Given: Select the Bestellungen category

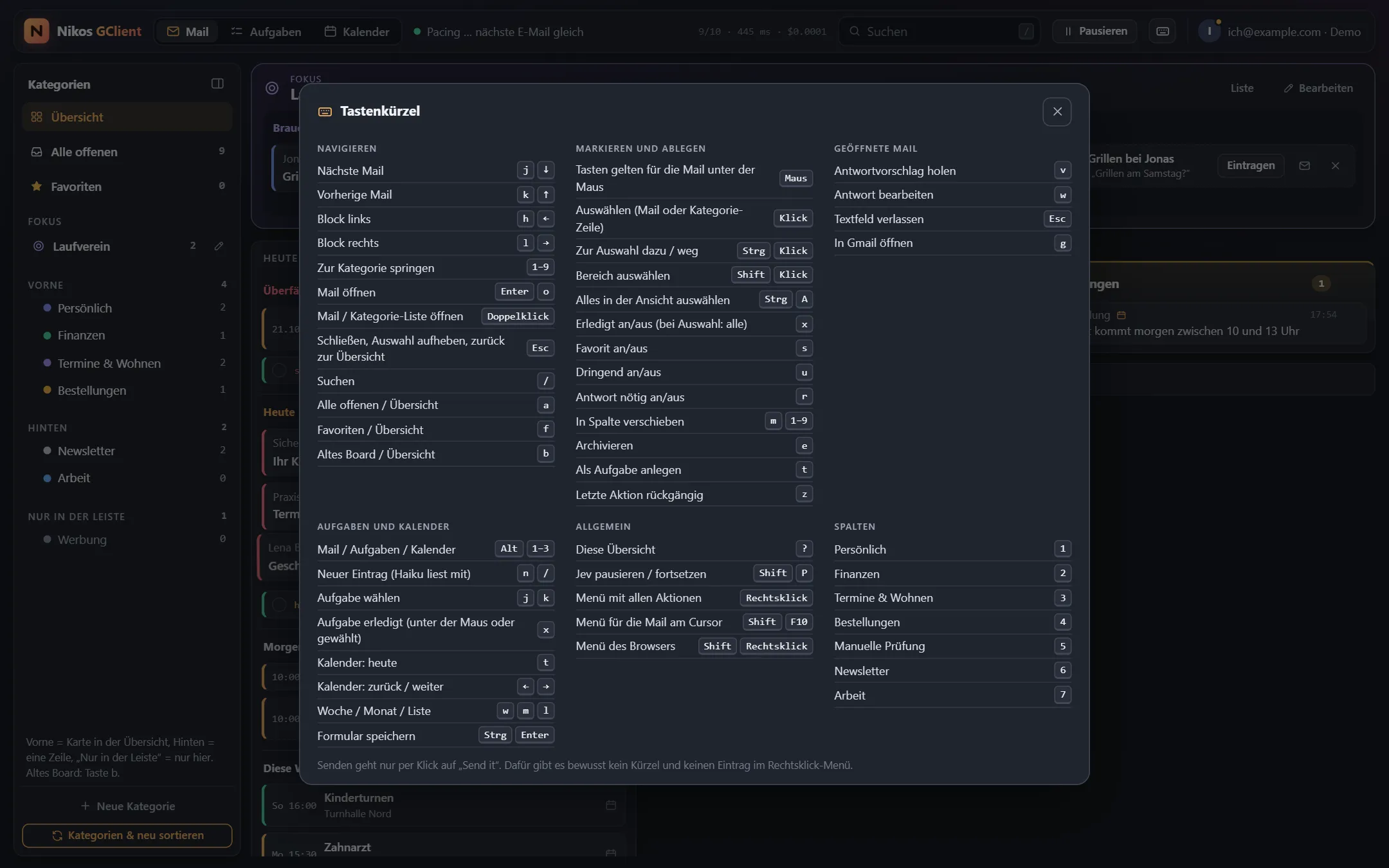Looking at the screenshot, I should [x=127, y=390].
